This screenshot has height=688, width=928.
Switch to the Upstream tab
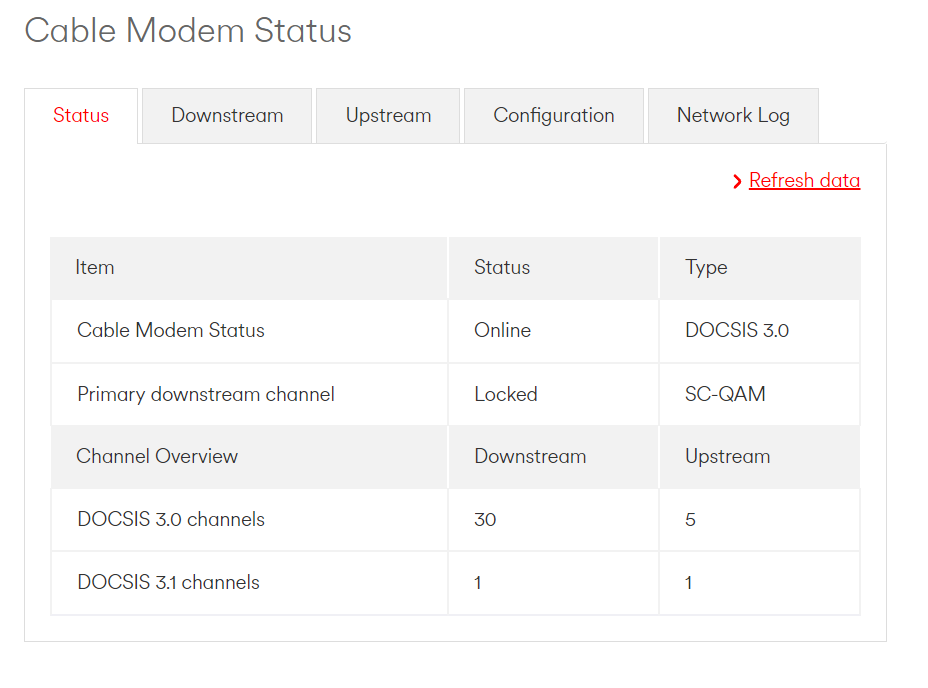388,115
